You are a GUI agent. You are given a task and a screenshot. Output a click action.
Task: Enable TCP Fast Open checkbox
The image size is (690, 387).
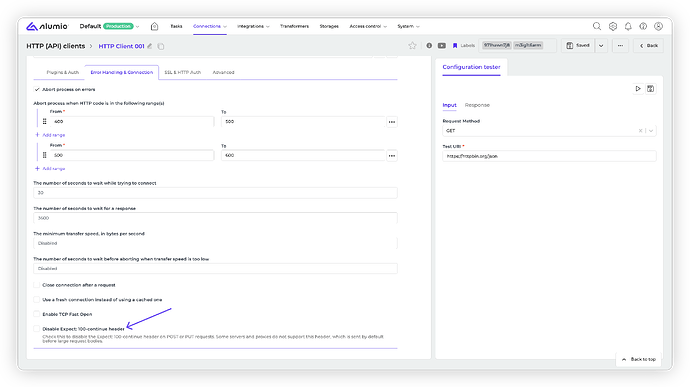[37, 314]
